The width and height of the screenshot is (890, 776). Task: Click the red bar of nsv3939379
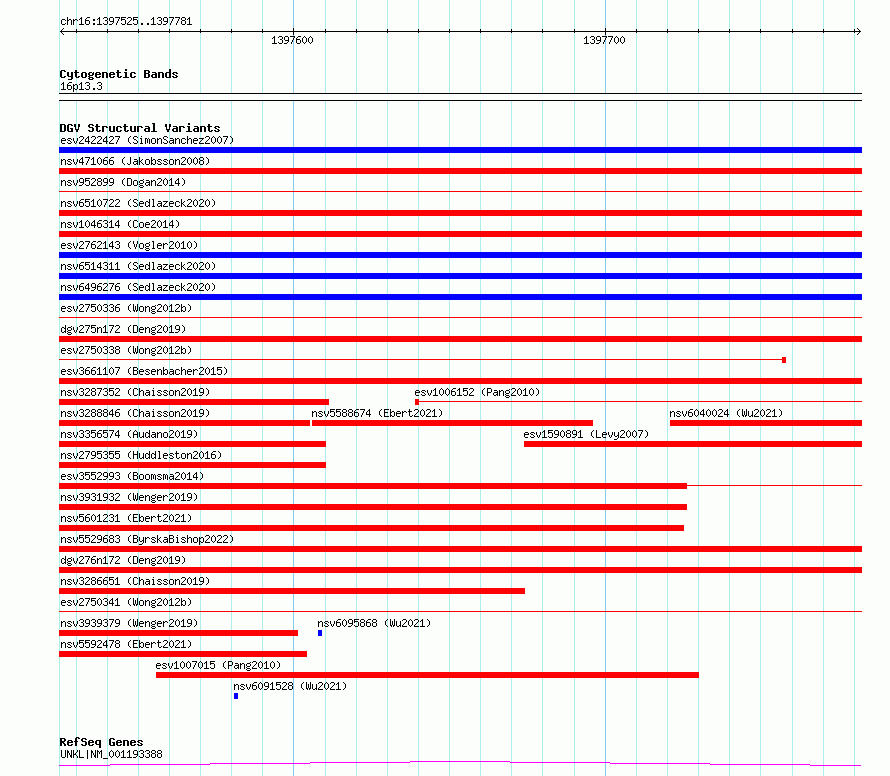click(x=178, y=633)
